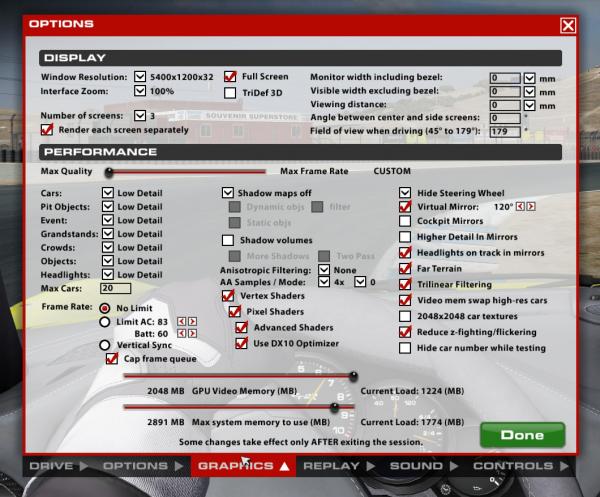Click the Max Quality slider handle
600x497 pixels.
pos(108,171)
